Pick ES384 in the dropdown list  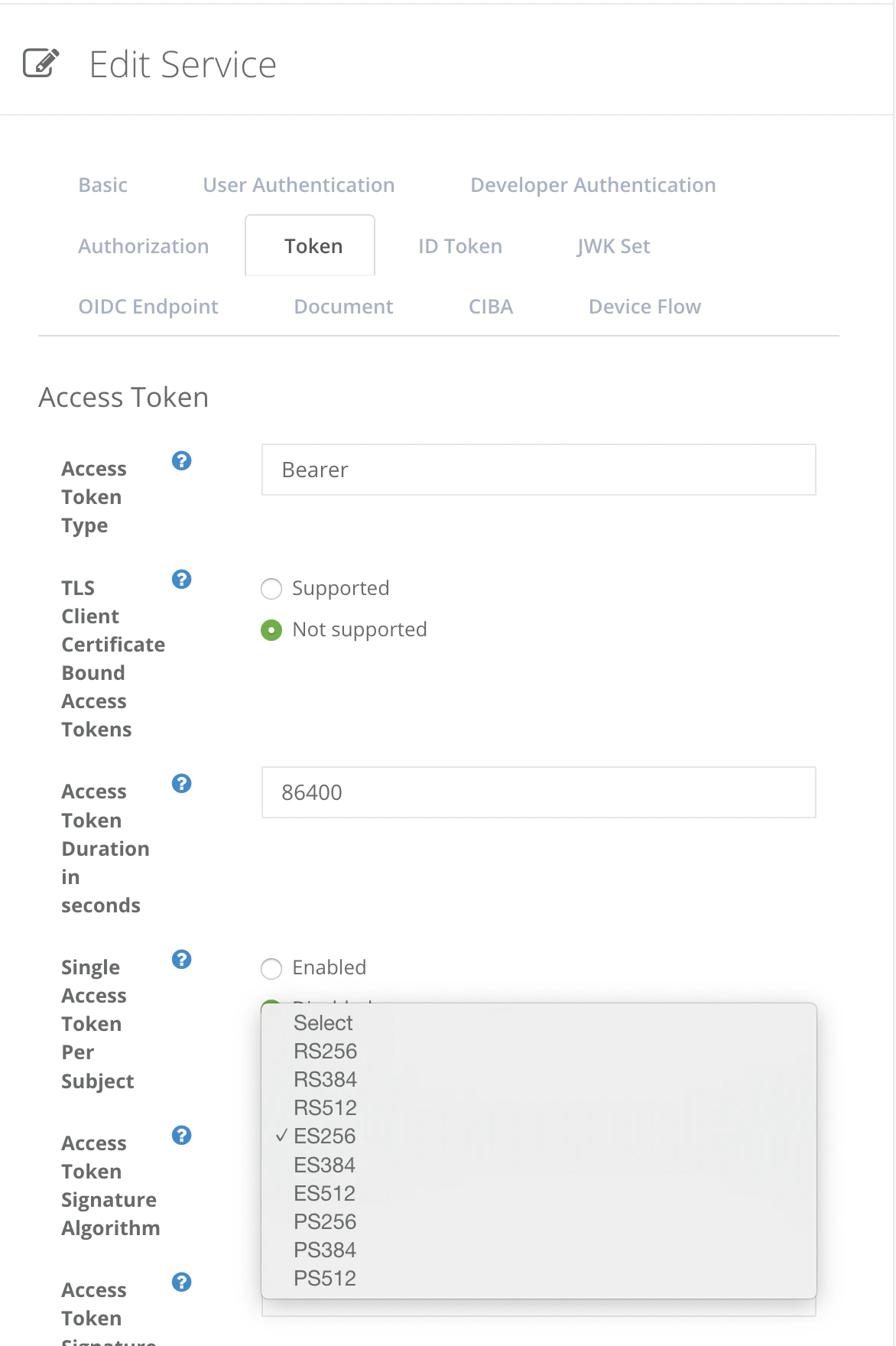click(325, 1166)
